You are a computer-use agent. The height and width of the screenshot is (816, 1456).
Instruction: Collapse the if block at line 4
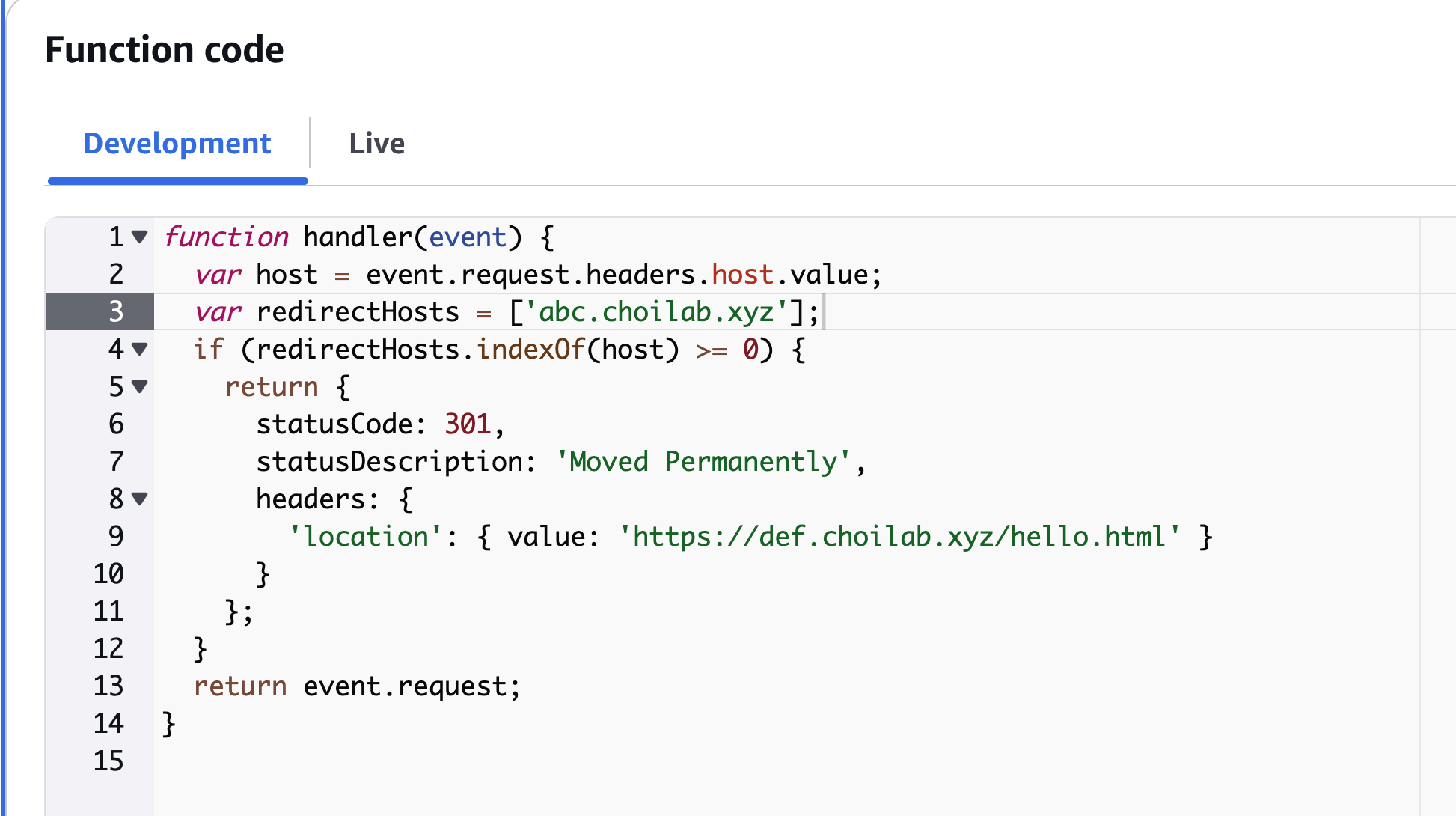coord(139,349)
